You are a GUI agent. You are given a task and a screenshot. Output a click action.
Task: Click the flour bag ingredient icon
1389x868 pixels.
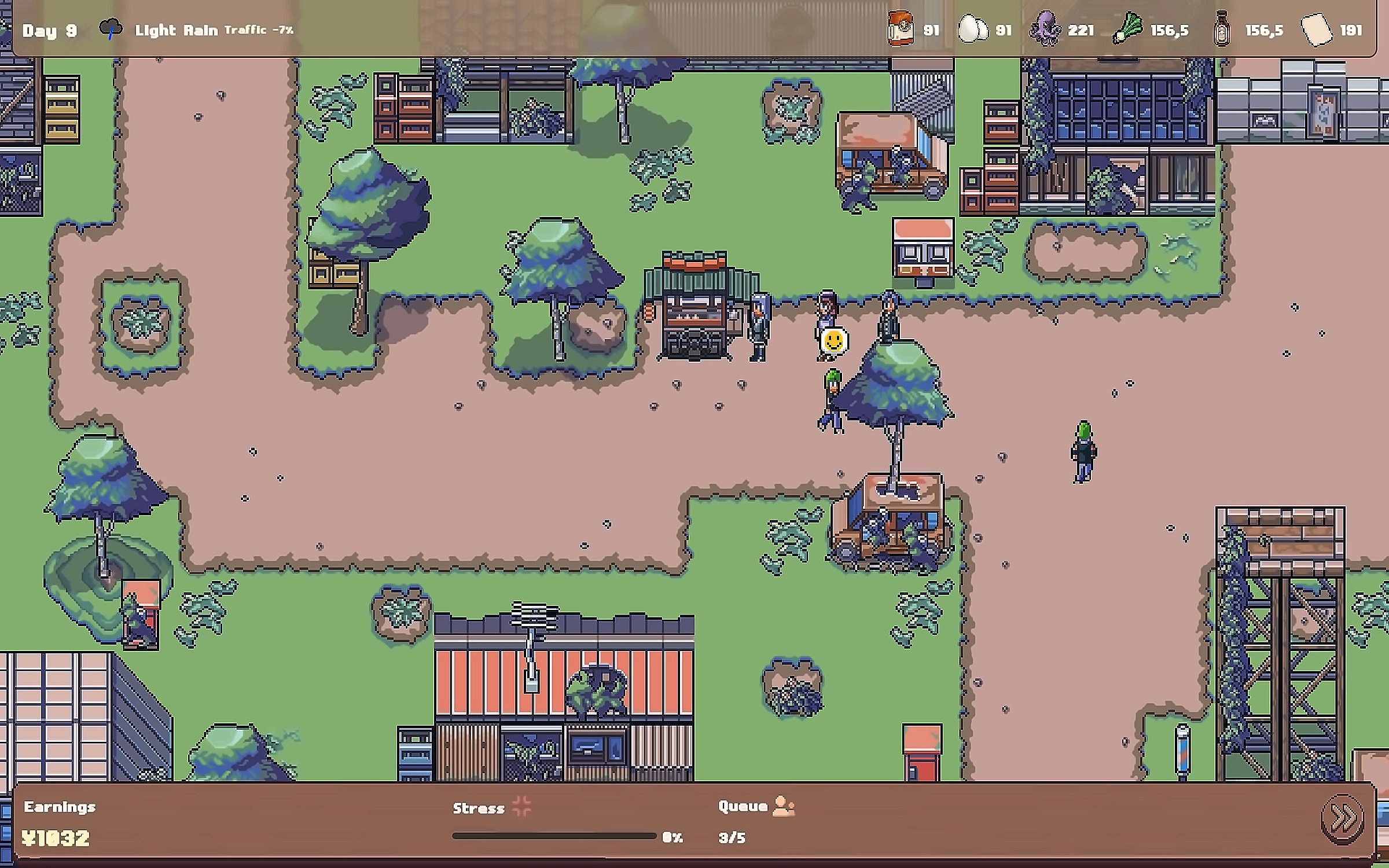[x=900, y=29]
